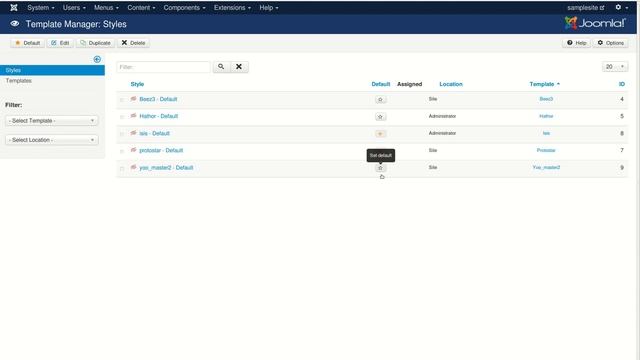
Task: Open isis - Default style link
Action: pos(154,133)
